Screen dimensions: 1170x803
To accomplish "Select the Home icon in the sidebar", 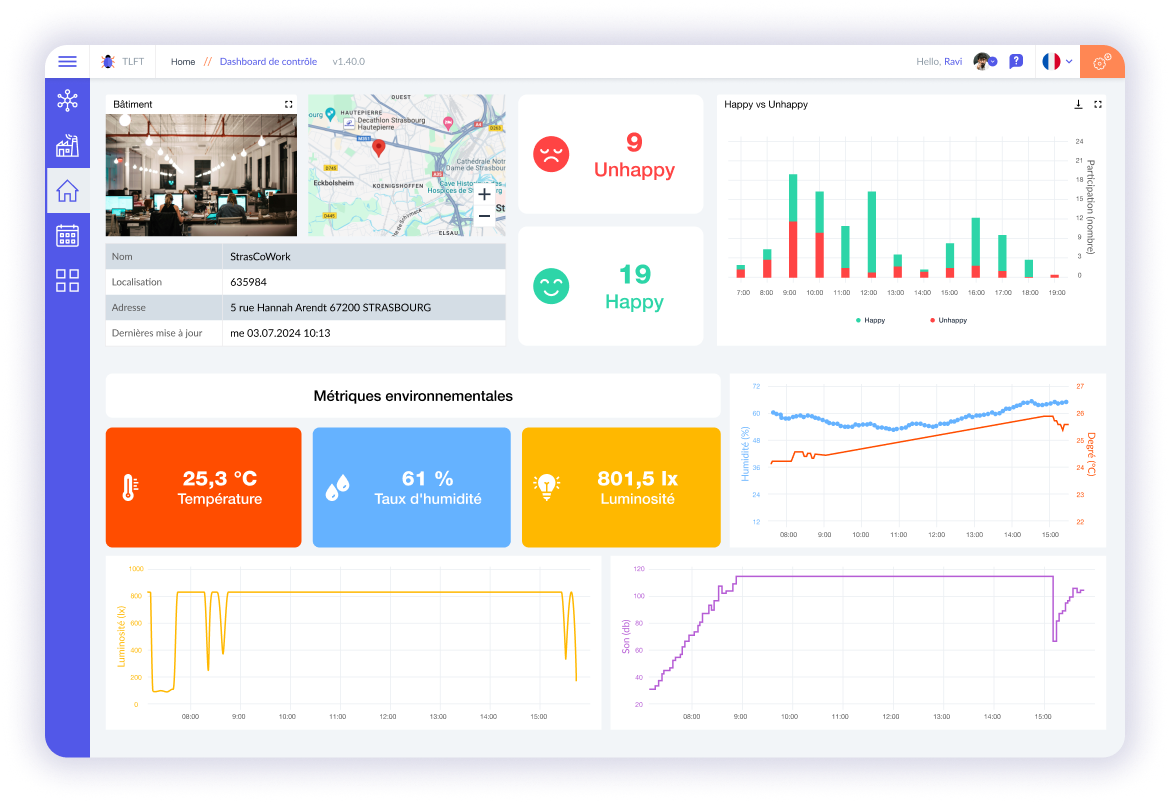I will point(67,190).
